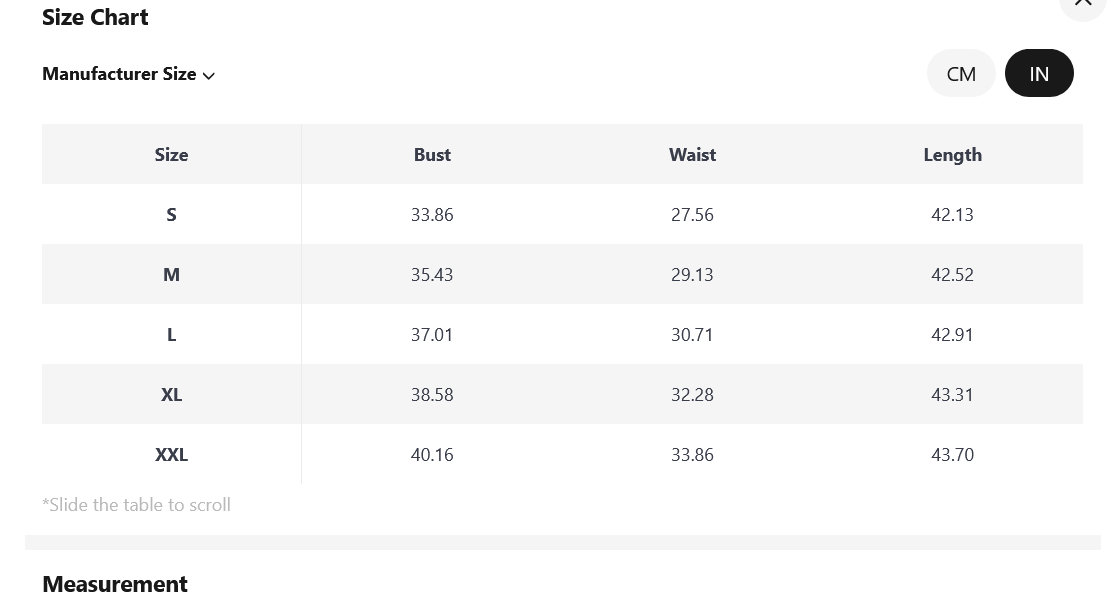Click the Measurement section heading
Screen dimensions: 1118x603
pyautogui.click(x=115, y=584)
